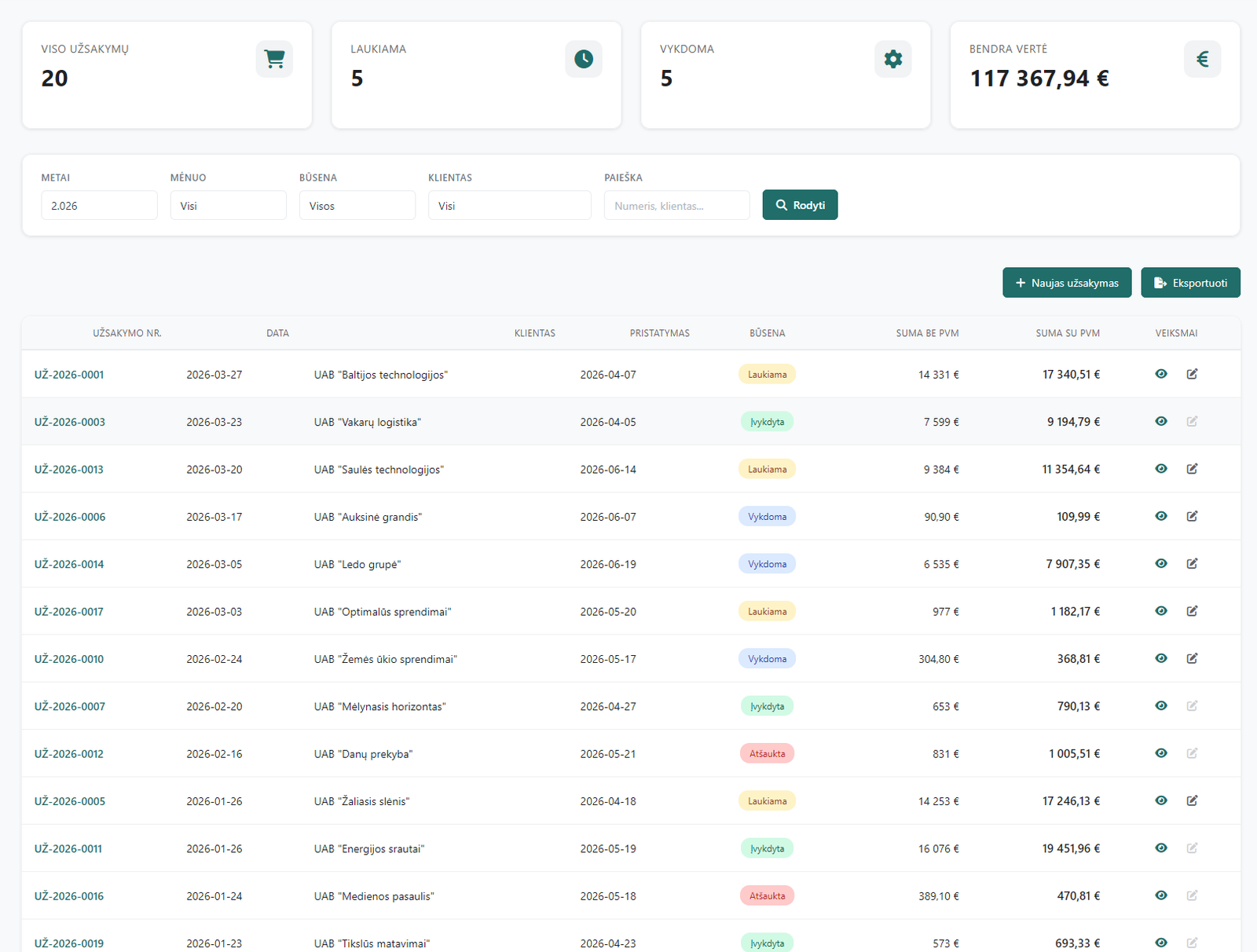Sort table by Data column header
The image size is (1257, 952).
click(x=277, y=333)
